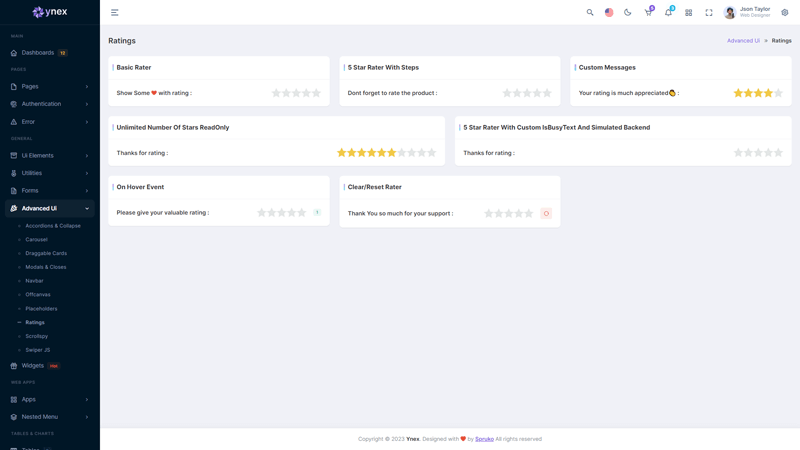Open Draggable Cards submenu item

46,253
